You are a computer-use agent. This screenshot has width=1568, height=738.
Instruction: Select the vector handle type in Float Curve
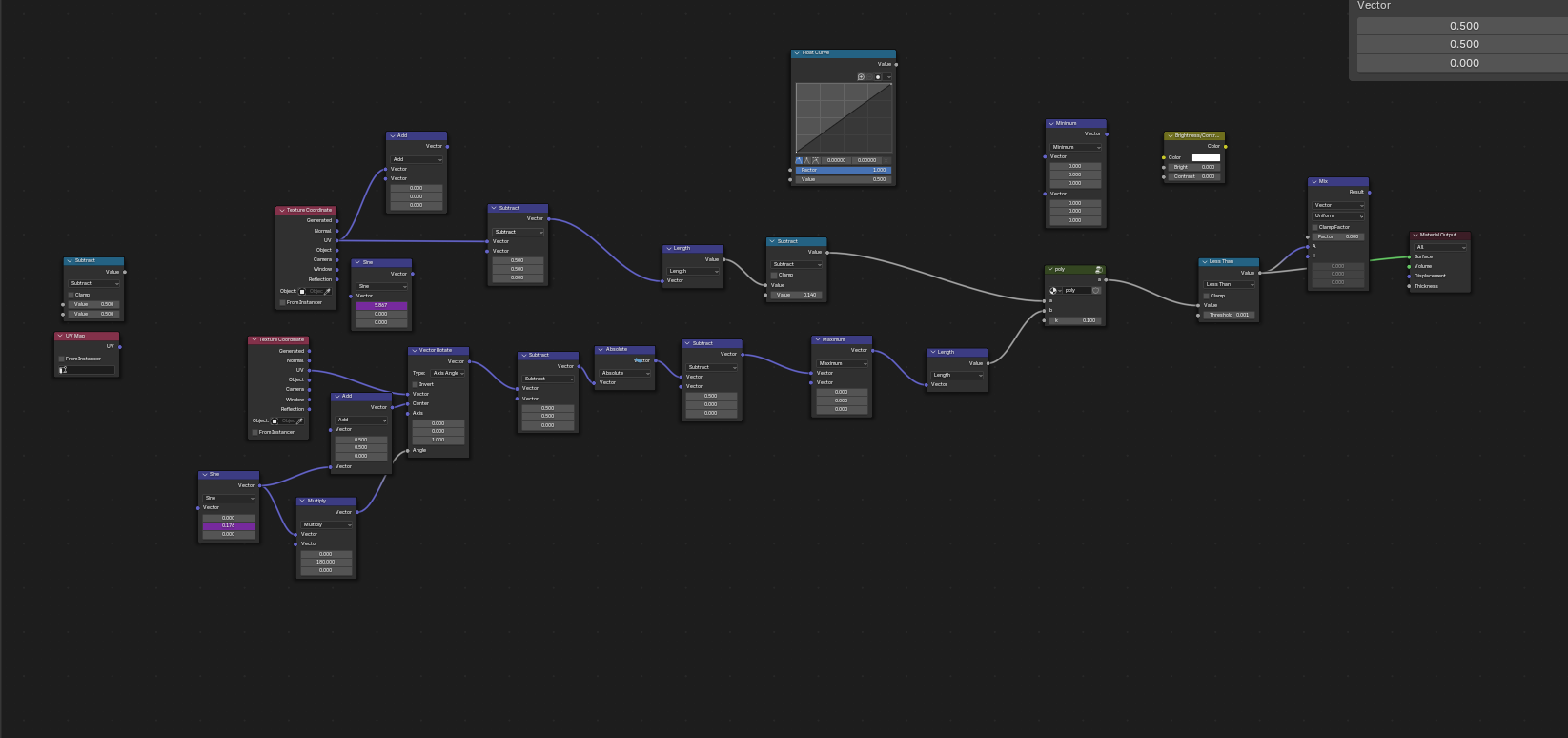pyautogui.click(x=807, y=160)
